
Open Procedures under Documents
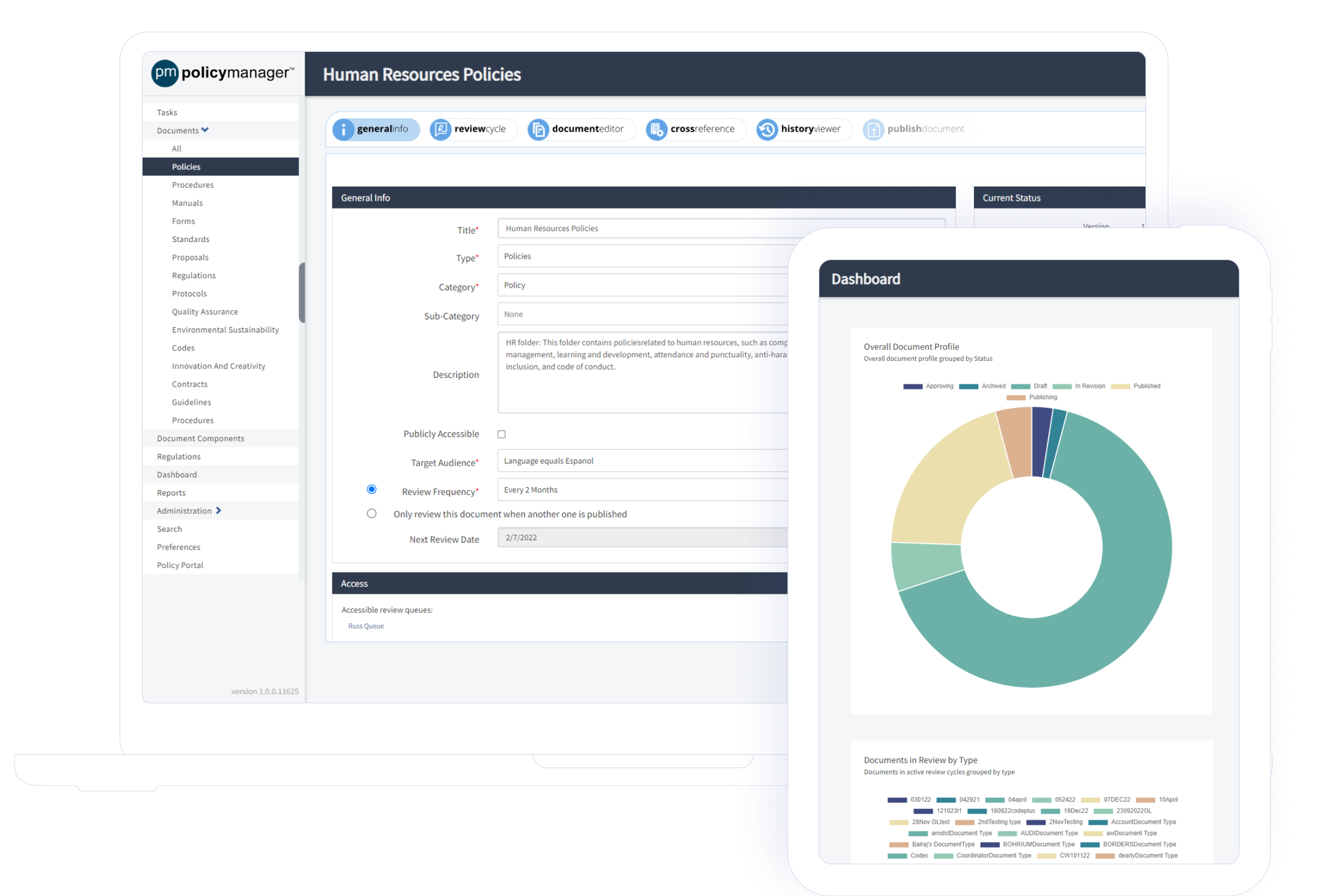pyautogui.click(x=192, y=185)
